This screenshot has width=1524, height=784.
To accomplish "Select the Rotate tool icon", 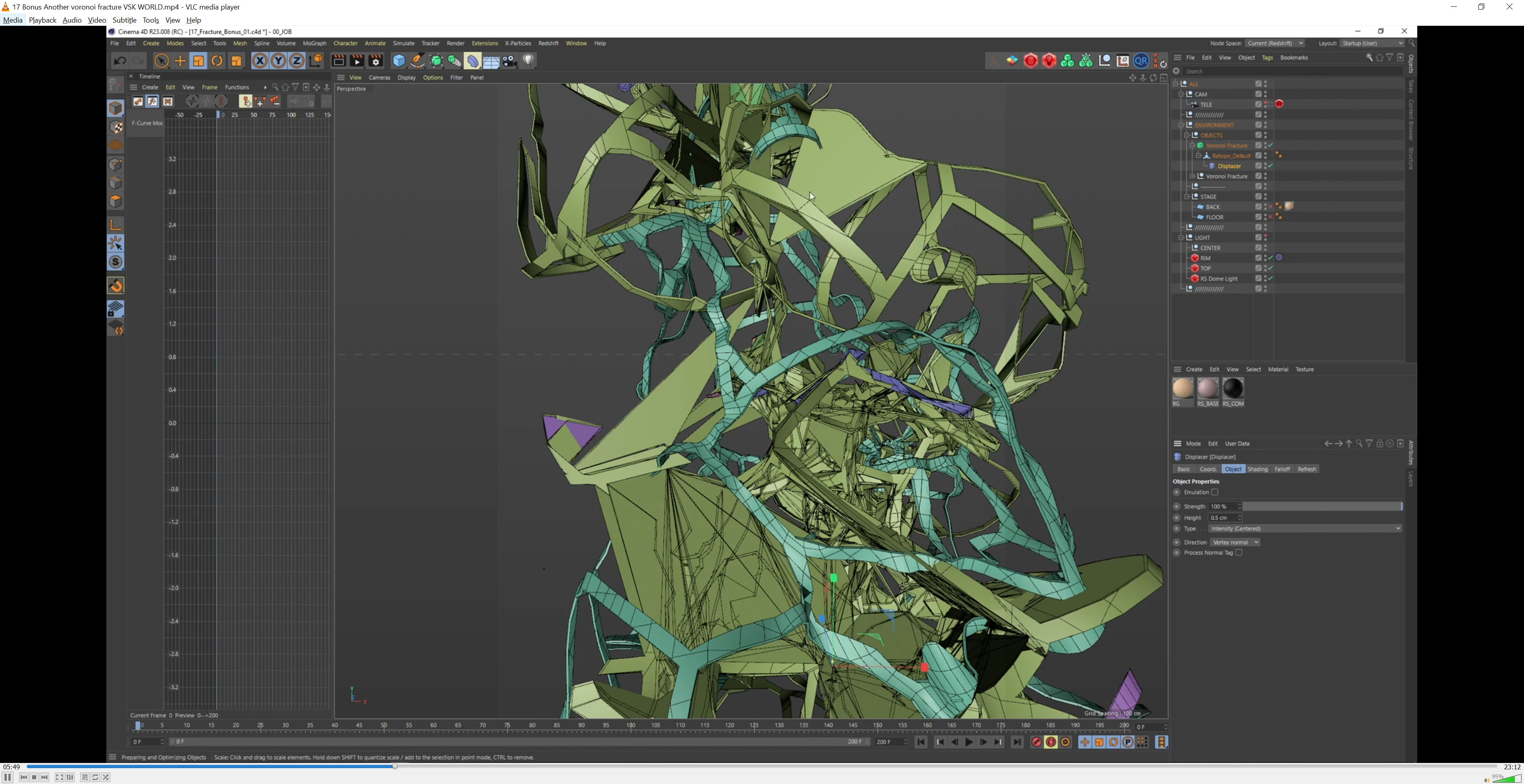I will point(217,61).
